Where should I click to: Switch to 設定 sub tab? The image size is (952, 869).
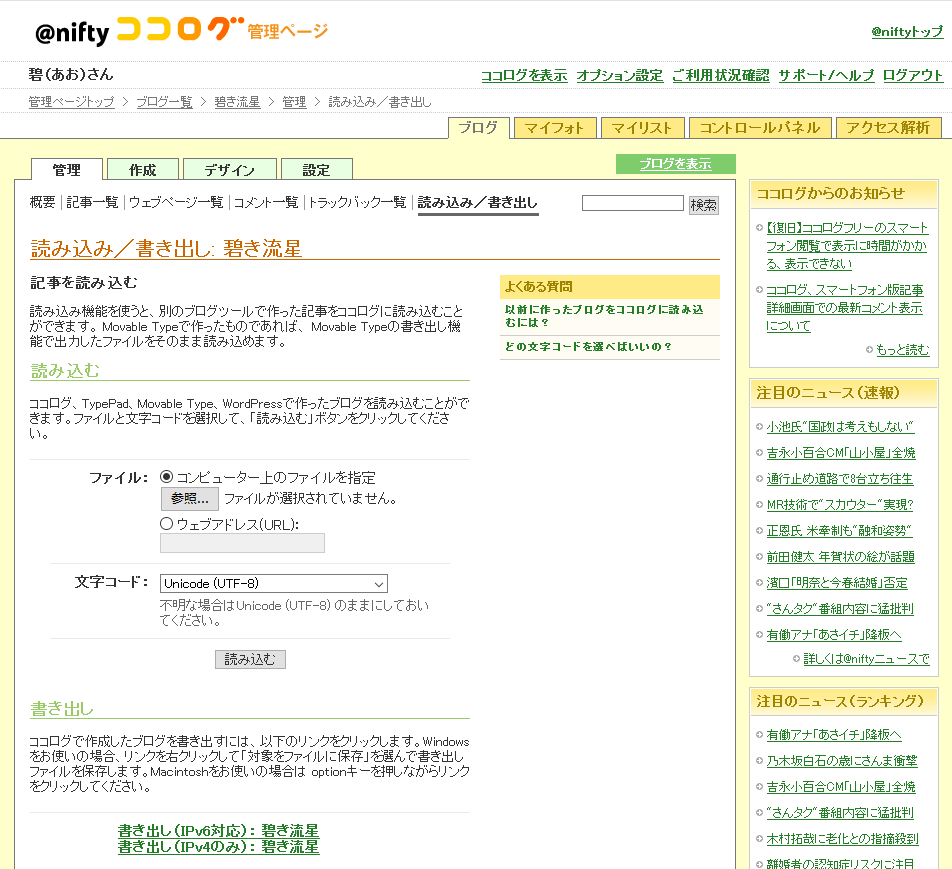point(316,169)
